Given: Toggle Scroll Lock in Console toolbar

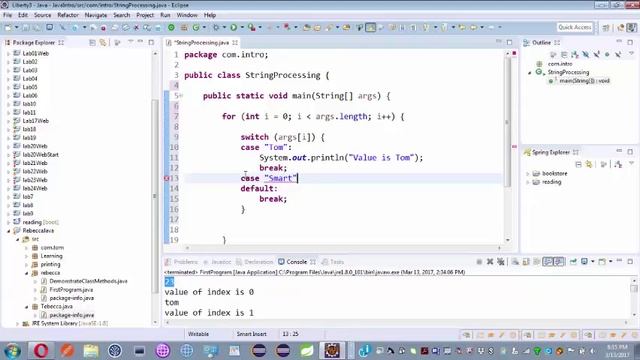Looking at the screenshot, I should coord(526,262).
